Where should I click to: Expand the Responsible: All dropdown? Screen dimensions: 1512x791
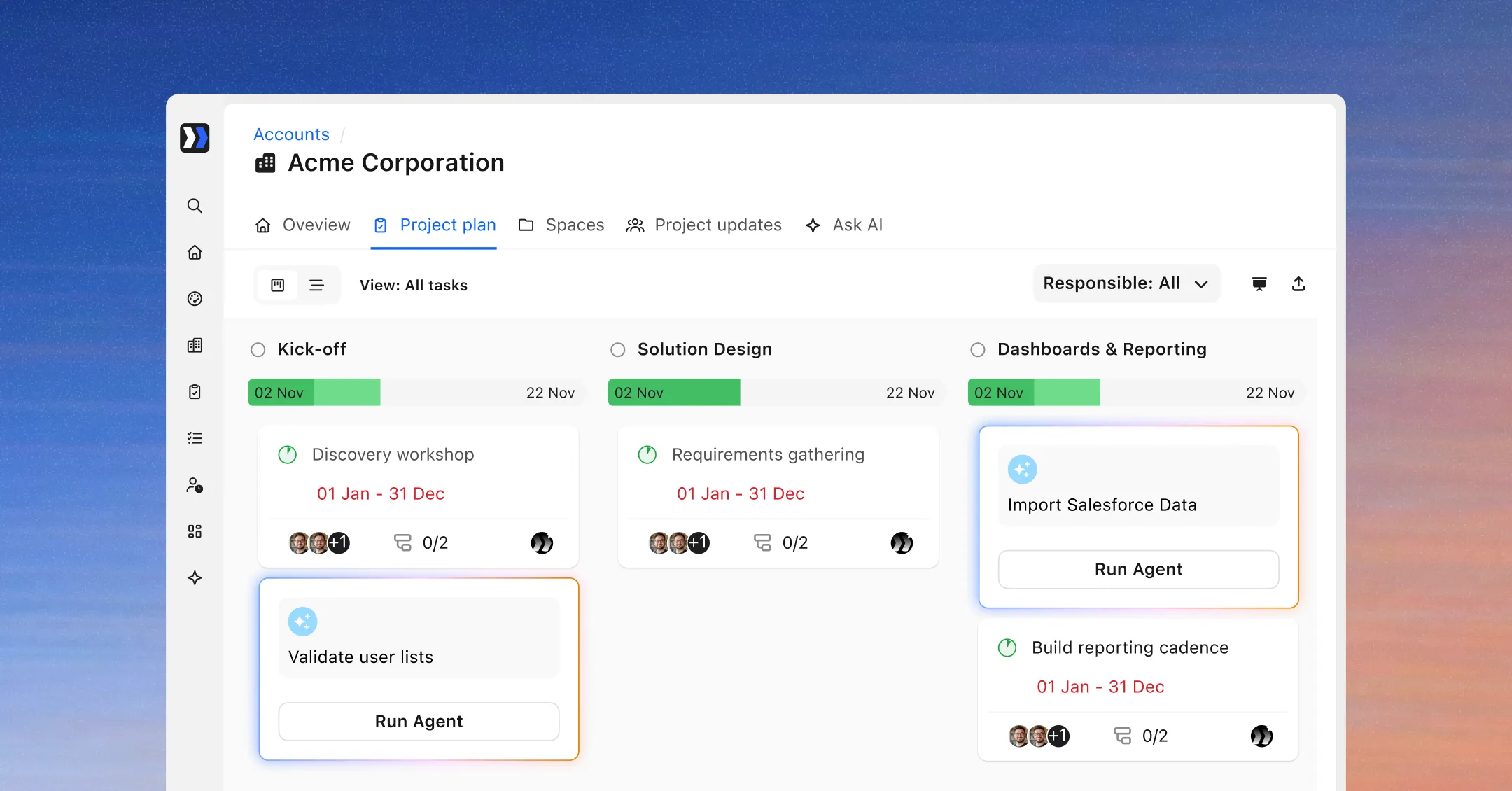tap(1126, 283)
